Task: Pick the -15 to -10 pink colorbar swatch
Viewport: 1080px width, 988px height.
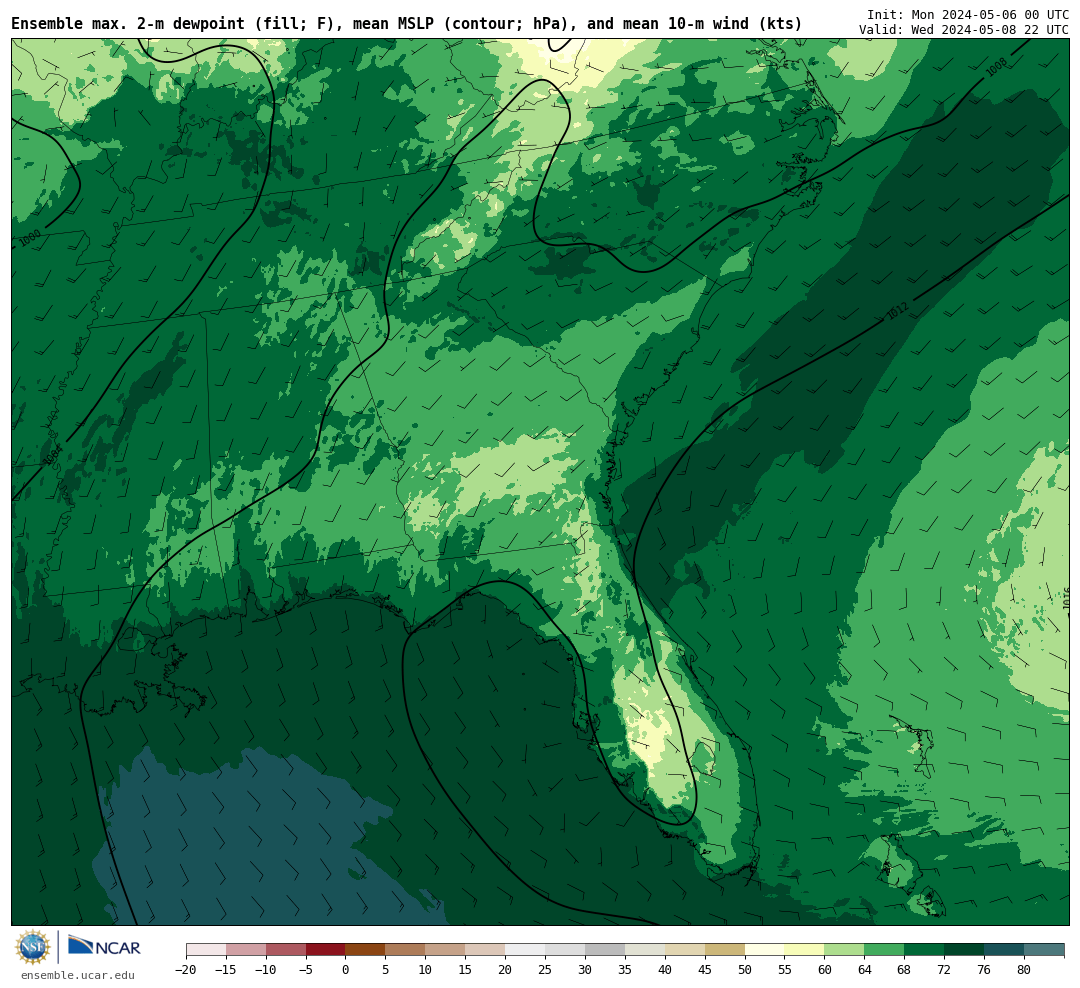Action: [246, 950]
